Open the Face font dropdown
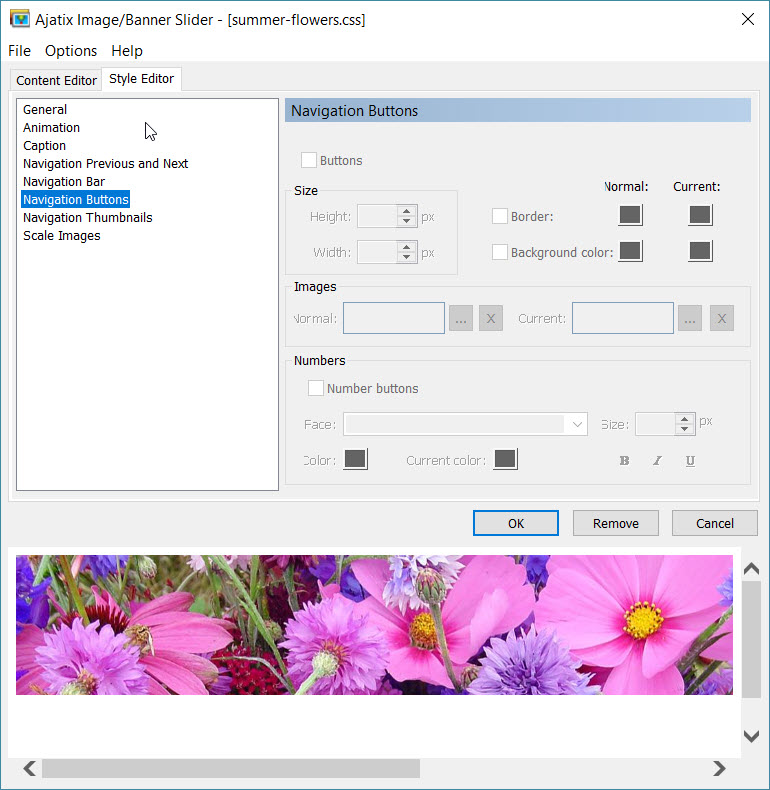 (x=577, y=424)
